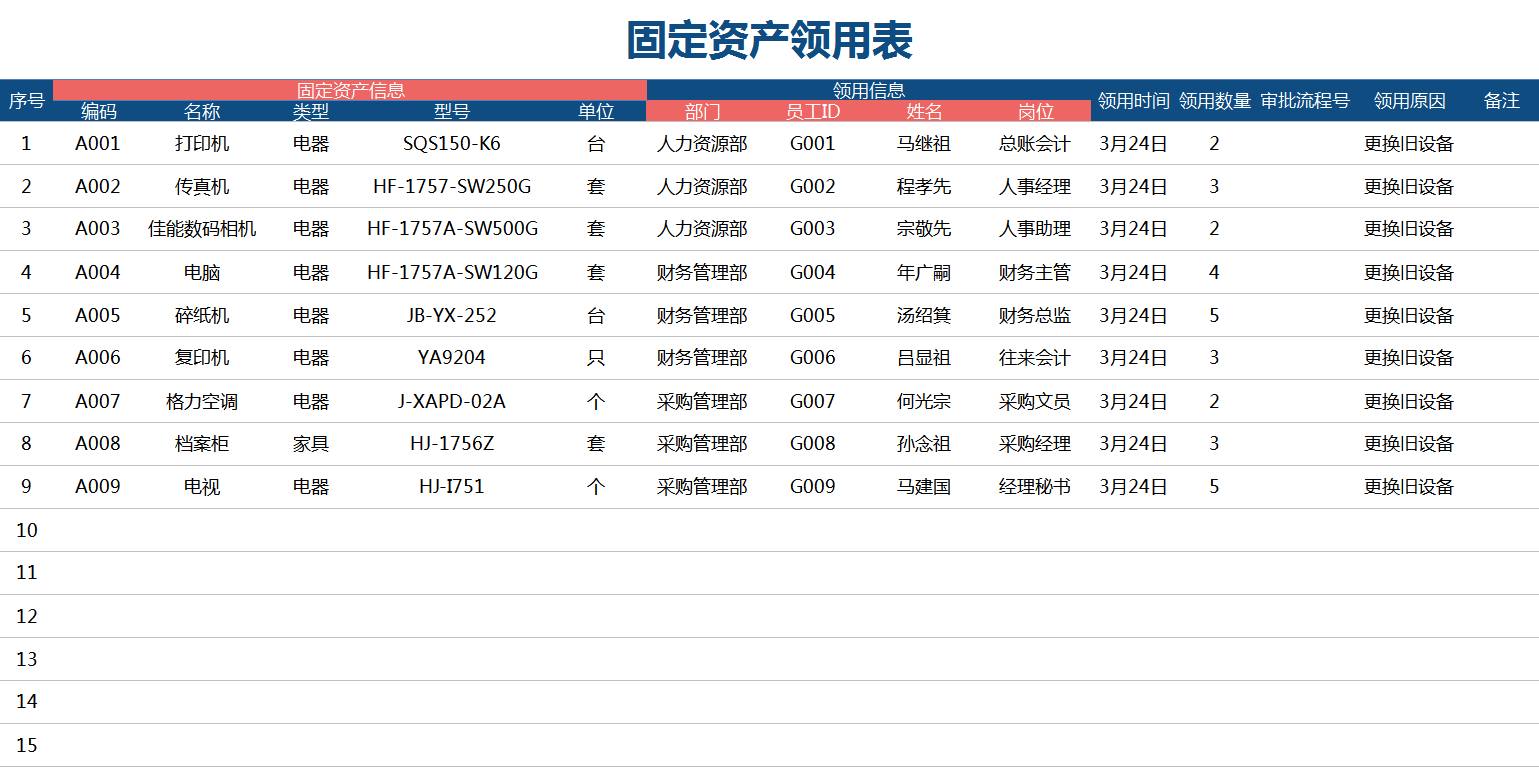The image size is (1539, 767).
Task: Select employee ID G007
Action: [x=812, y=401]
